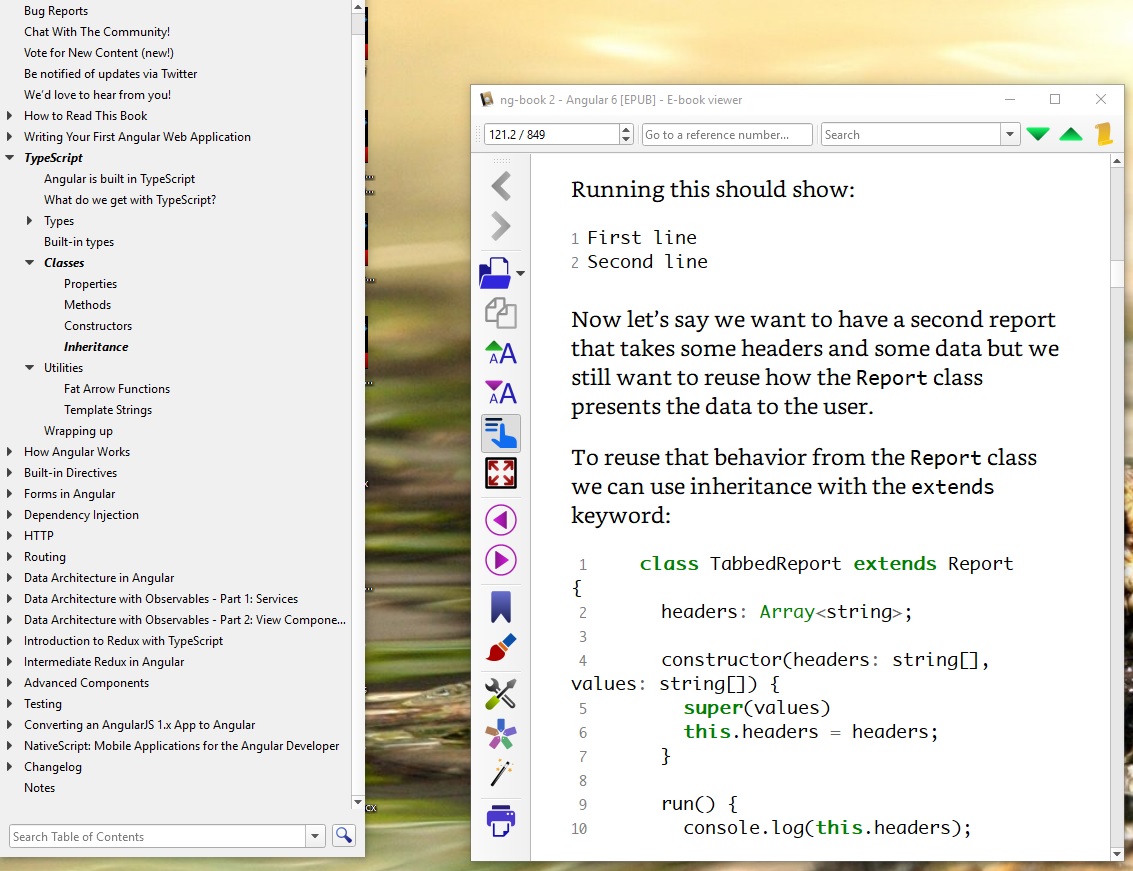Click the page number field 121.2 / 849
The height and width of the screenshot is (871, 1133).
(x=552, y=134)
